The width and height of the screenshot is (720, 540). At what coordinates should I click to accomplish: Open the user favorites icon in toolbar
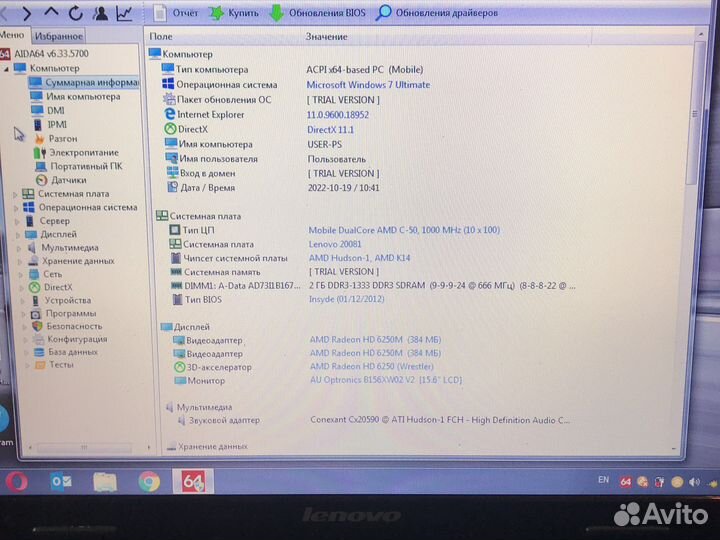click(100, 13)
